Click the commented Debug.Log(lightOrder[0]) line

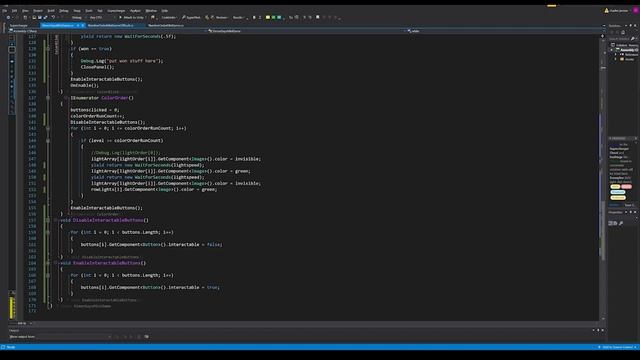(x=126, y=153)
